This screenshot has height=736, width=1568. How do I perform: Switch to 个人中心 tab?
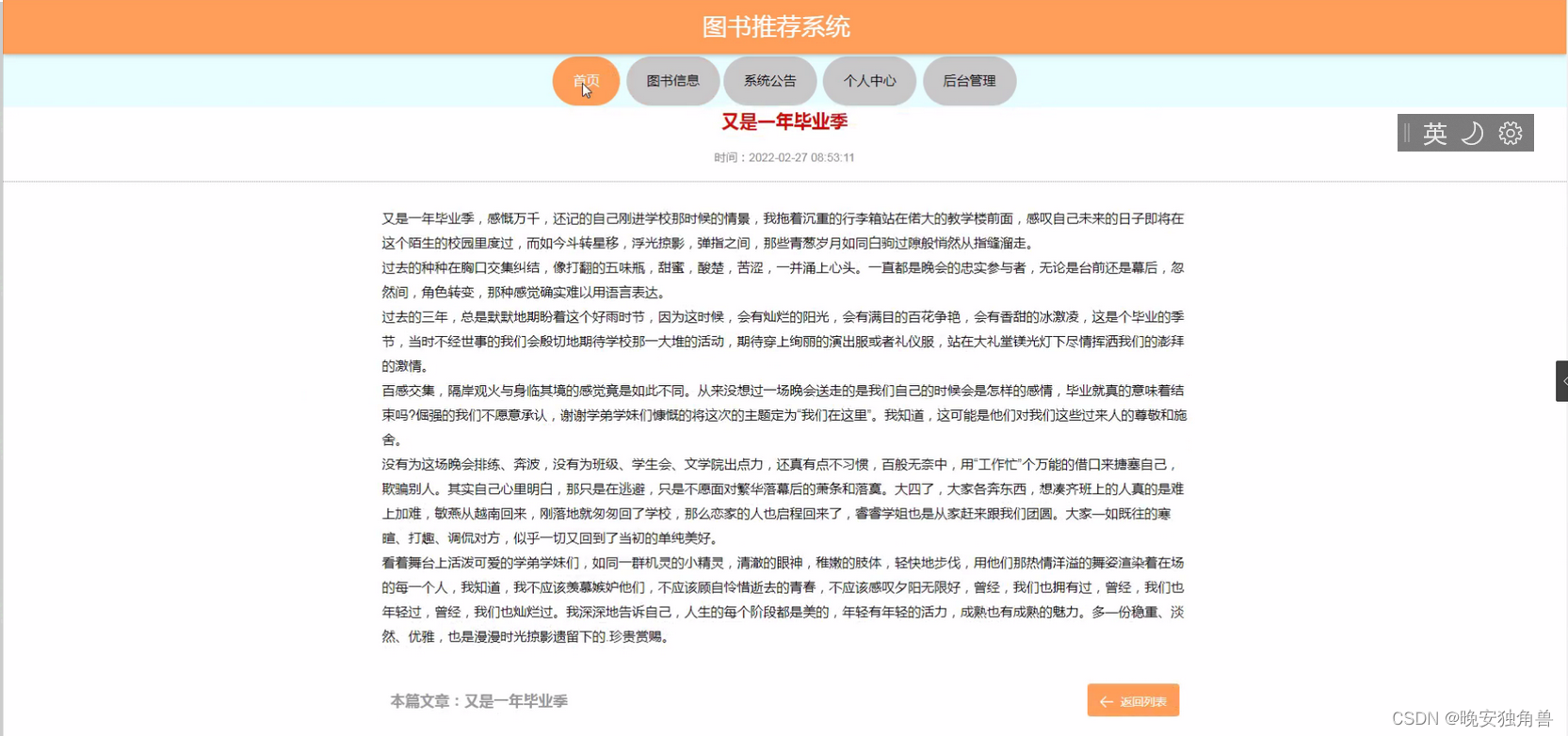869,81
